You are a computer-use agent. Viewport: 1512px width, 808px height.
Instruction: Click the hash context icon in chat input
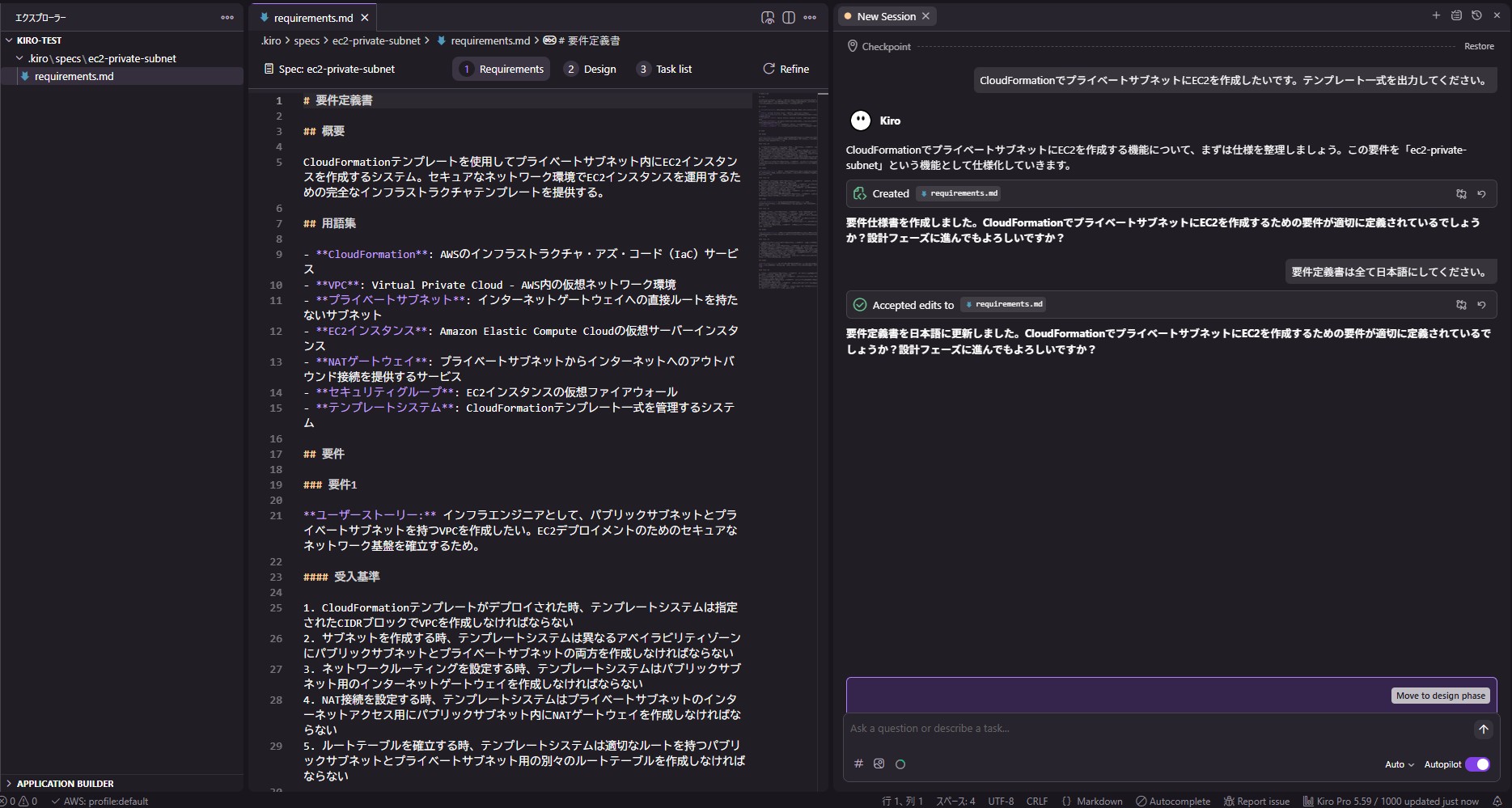(858, 764)
